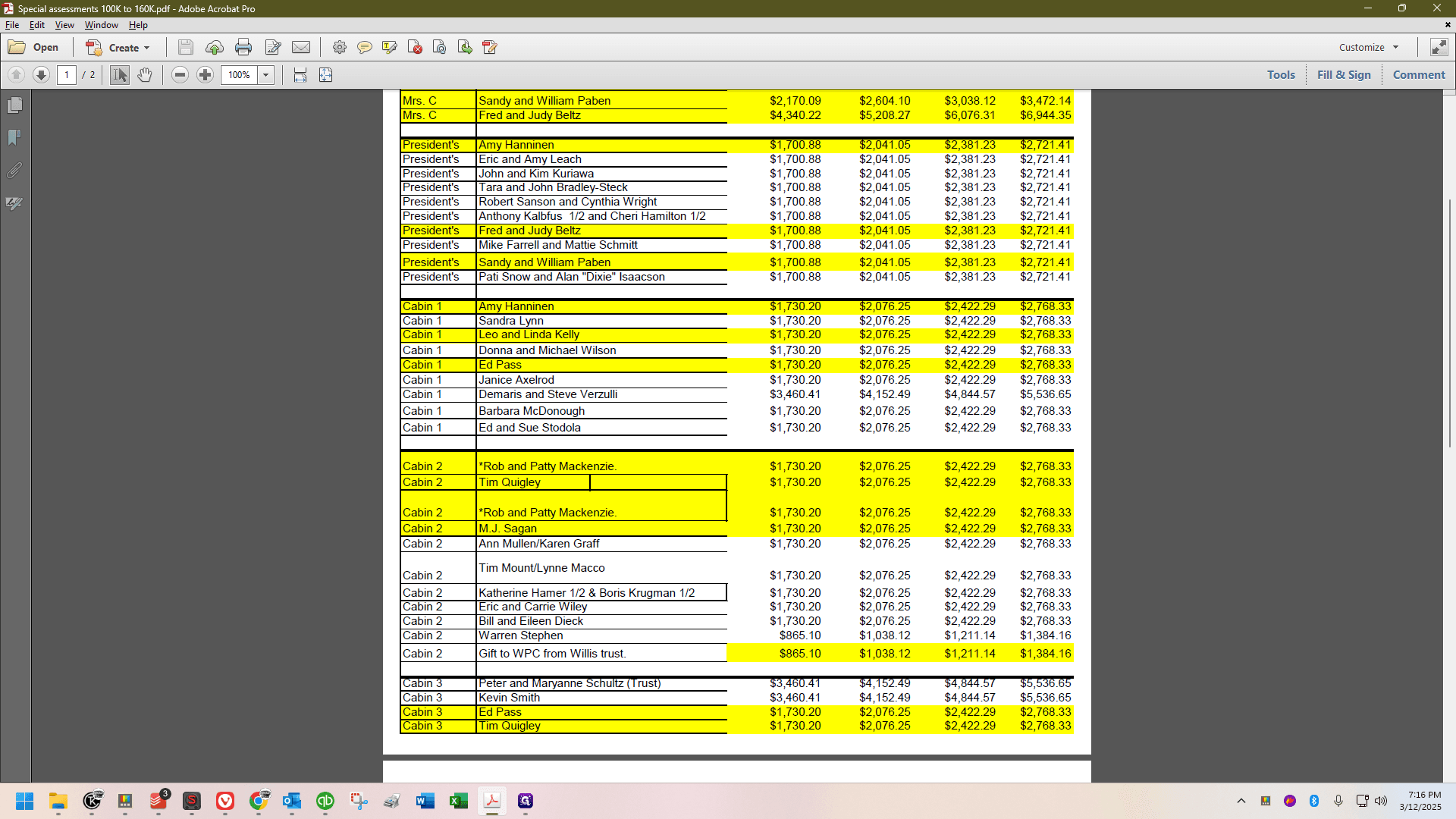
Task: Open the Bookmarks side panel
Action: pyautogui.click(x=14, y=138)
